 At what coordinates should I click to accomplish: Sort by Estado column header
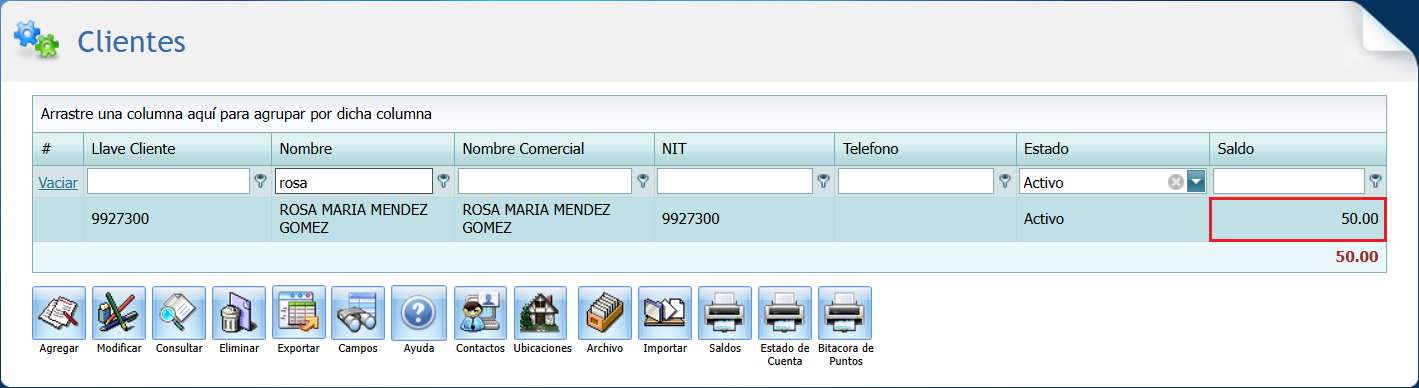tap(1113, 149)
